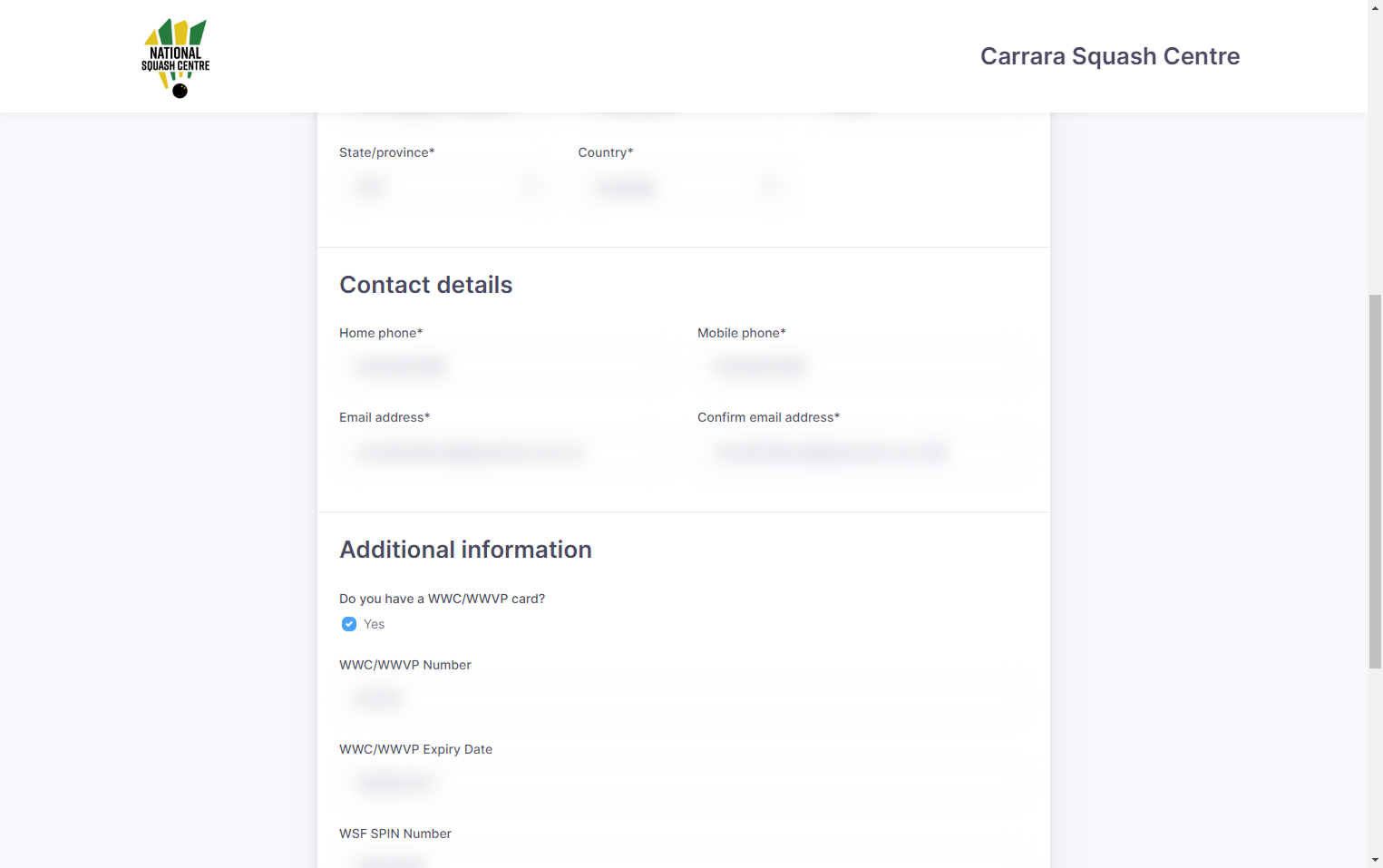
Task: Click the scrollbar up arrow
Action: [1375, 7]
